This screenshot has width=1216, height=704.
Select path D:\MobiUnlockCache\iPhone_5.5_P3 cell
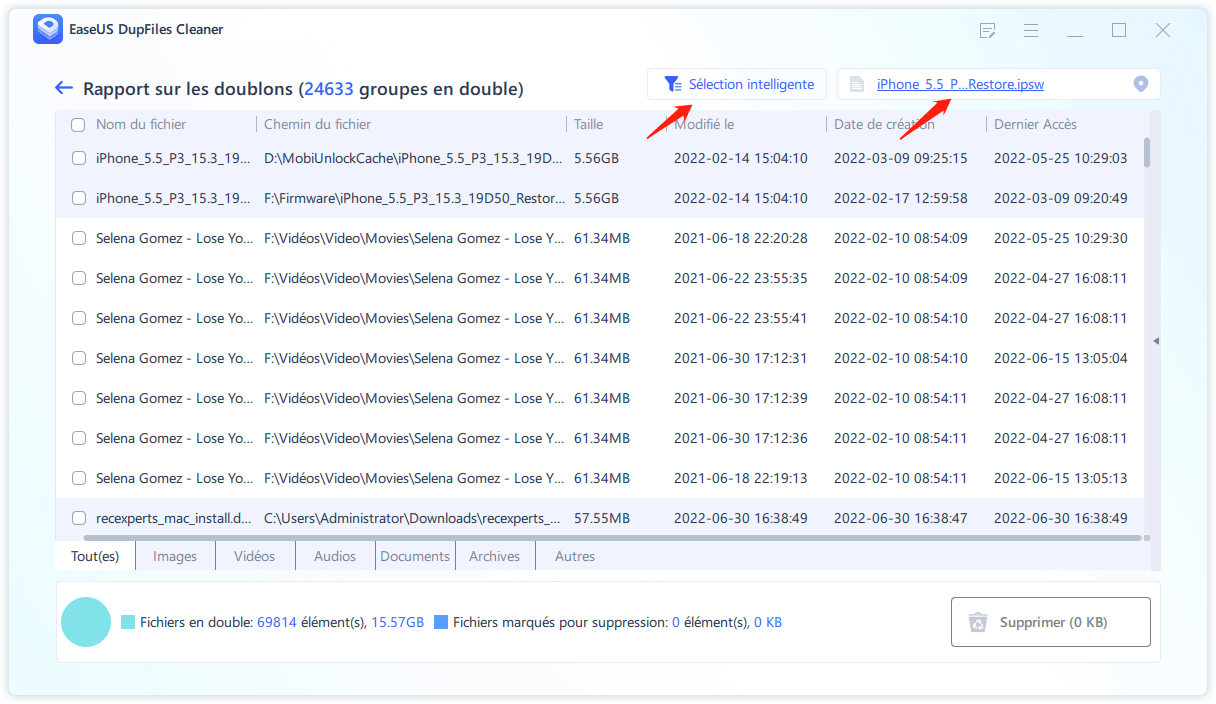click(414, 158)
